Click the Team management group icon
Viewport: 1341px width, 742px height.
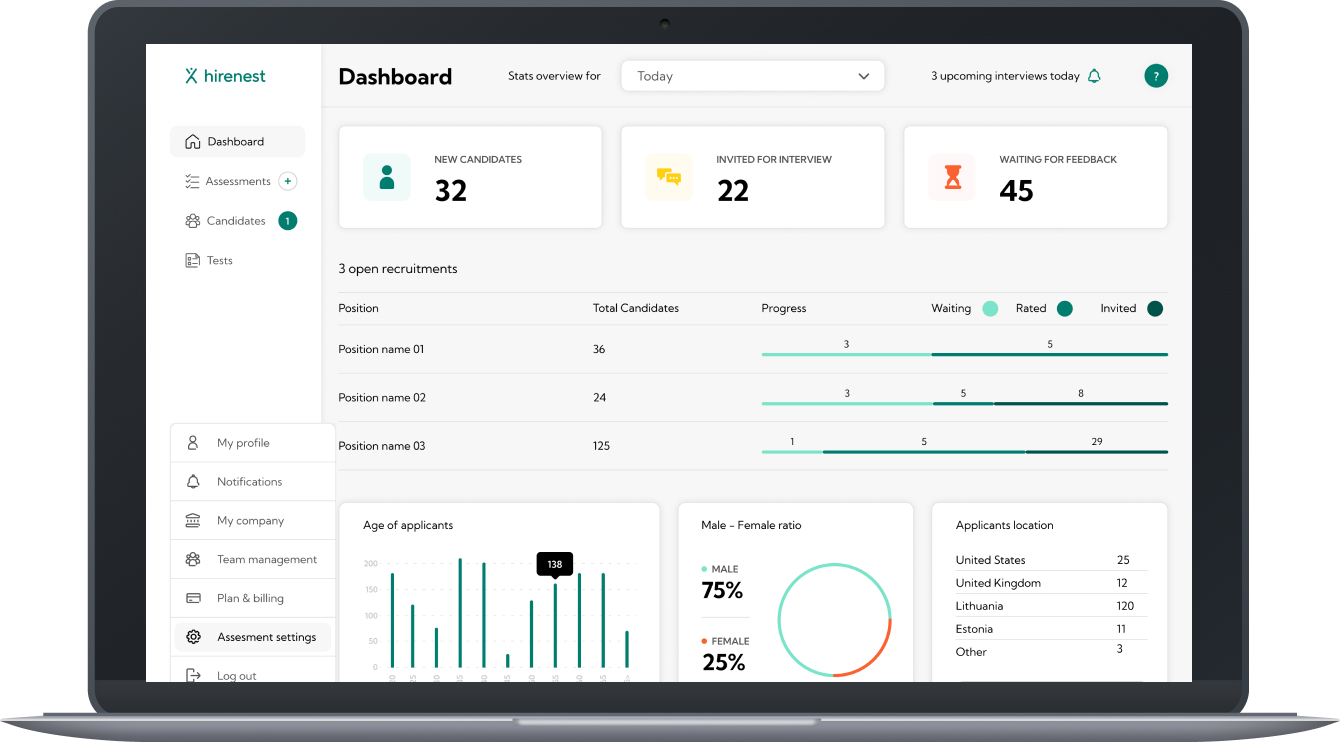193,560
